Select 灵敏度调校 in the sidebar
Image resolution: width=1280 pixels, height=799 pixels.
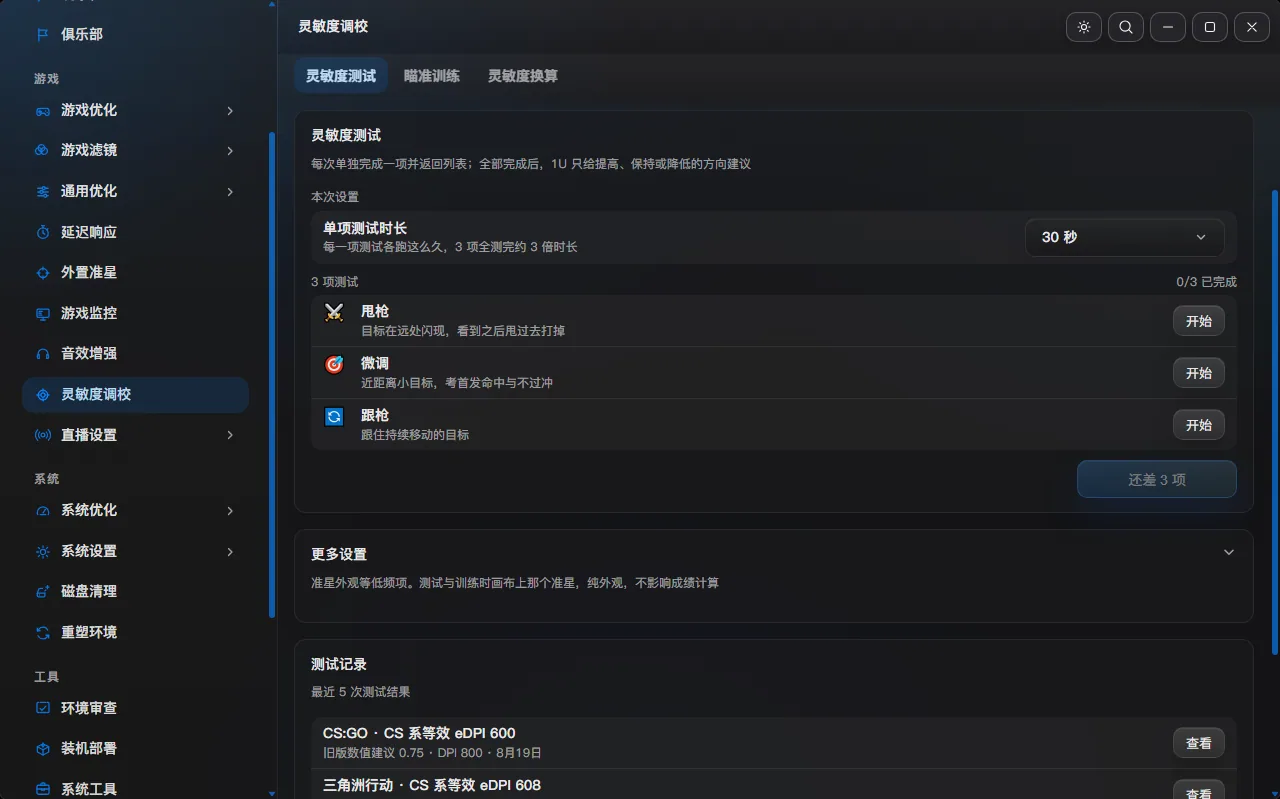click(136, 394)
